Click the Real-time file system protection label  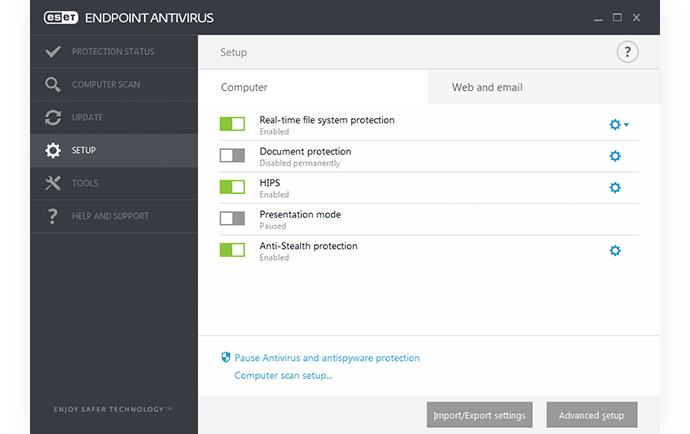[327, 120]
